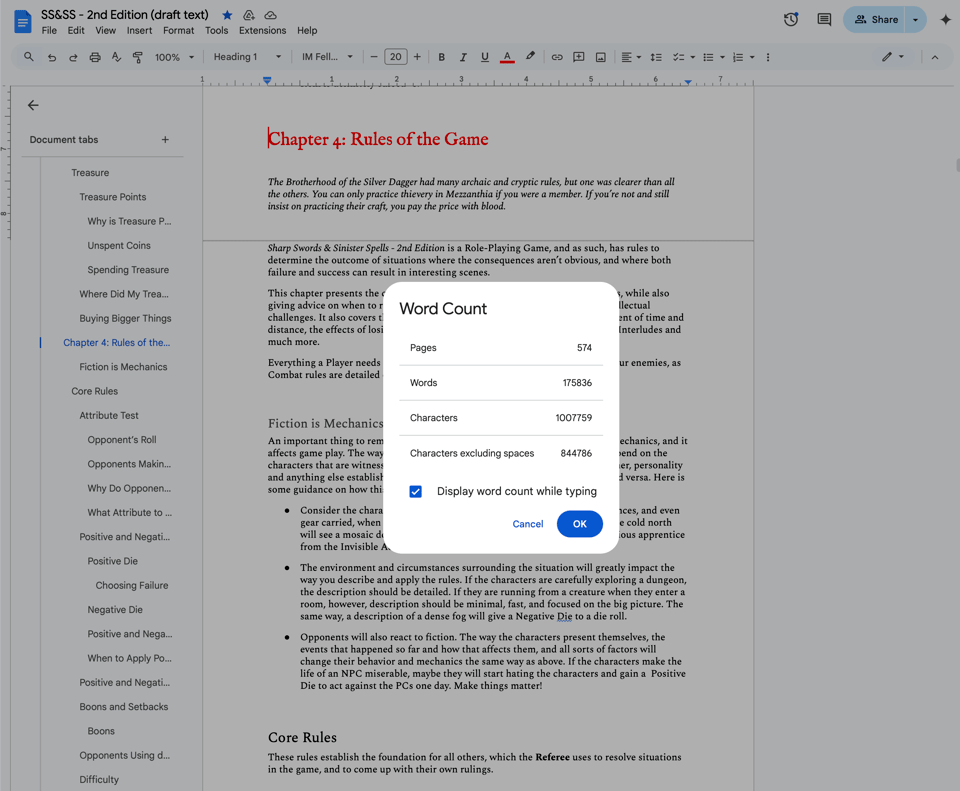Click the Bold formatting icon
Viewport: 960px width, 791px height.
click(441, 57)
